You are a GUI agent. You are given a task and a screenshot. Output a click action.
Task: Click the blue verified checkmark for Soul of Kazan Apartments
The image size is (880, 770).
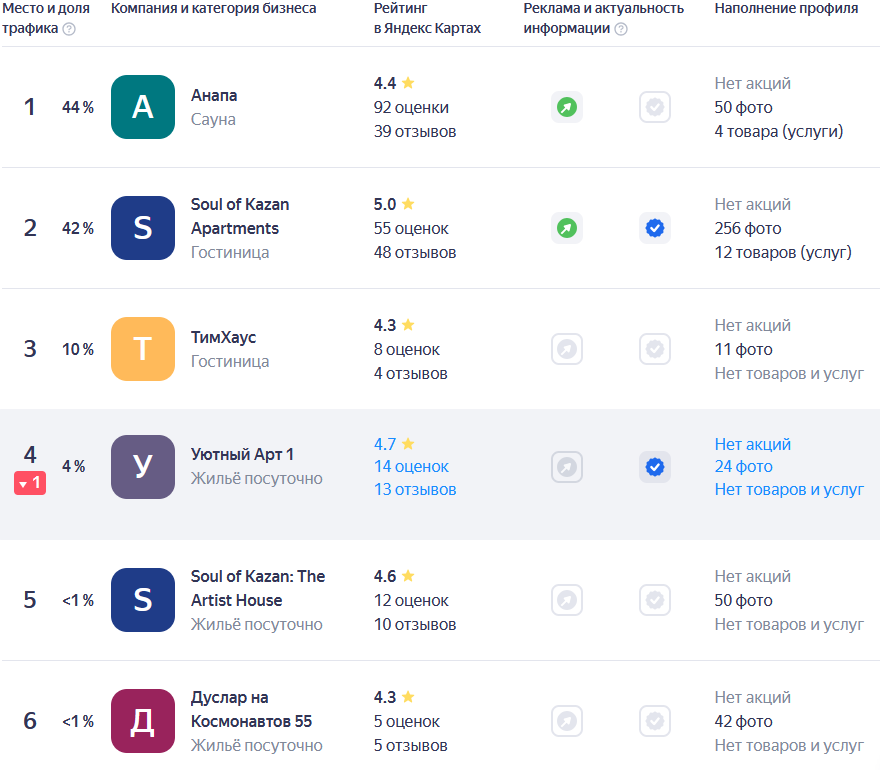[x=655, y=228]
